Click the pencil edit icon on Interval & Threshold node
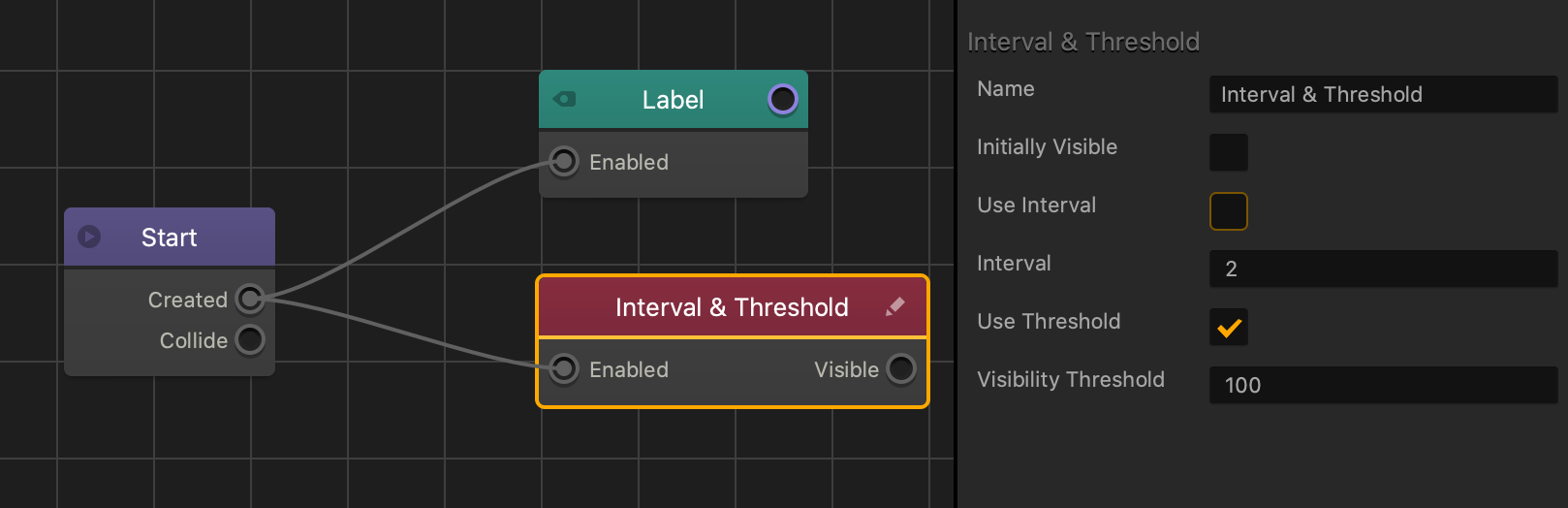Viewport: 1568px width, 508px height. tap(894, 306)
